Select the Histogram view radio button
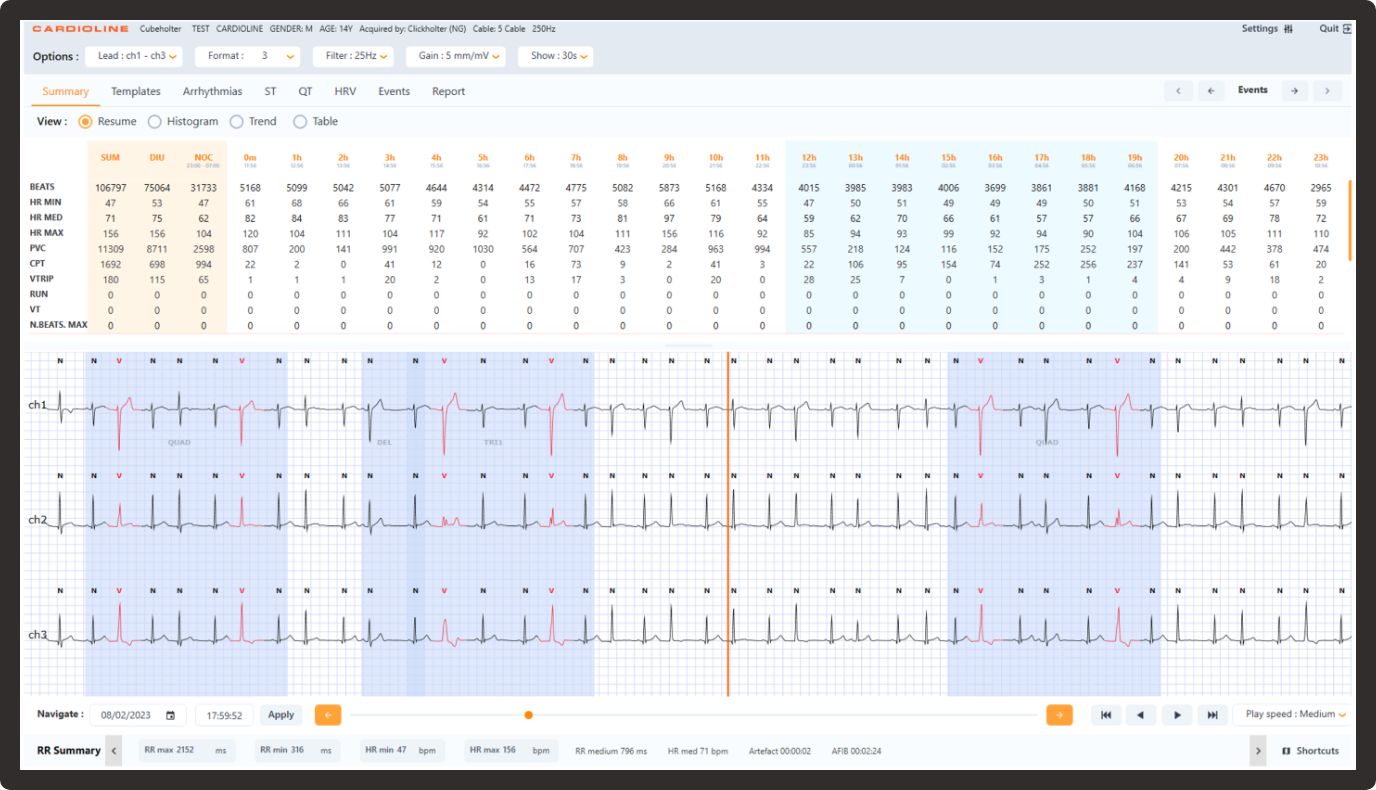1376x790 pixels. pyautogui.click(x=155, y=122)
